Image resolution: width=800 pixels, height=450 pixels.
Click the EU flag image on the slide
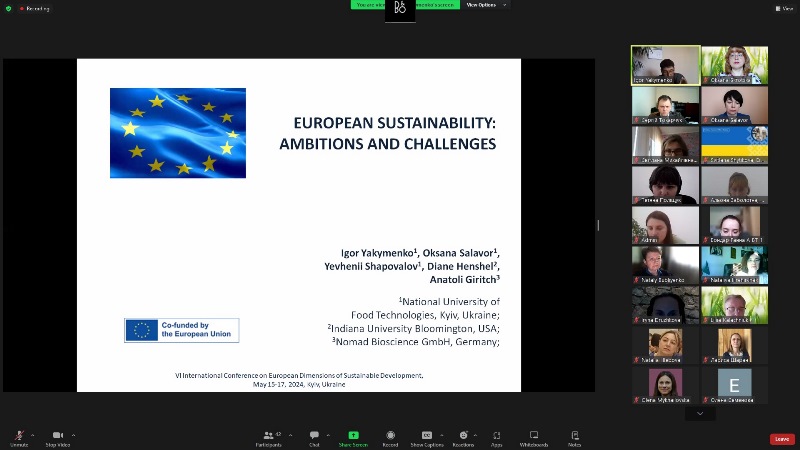click(178, 133)
